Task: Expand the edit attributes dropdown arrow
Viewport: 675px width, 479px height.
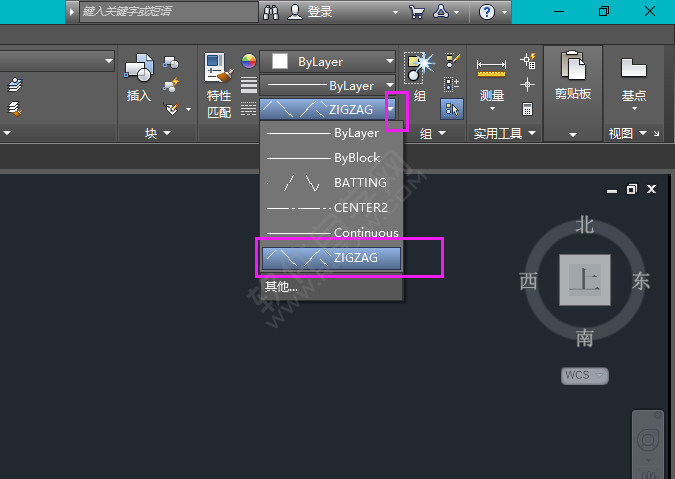Action: coord(189,109)
